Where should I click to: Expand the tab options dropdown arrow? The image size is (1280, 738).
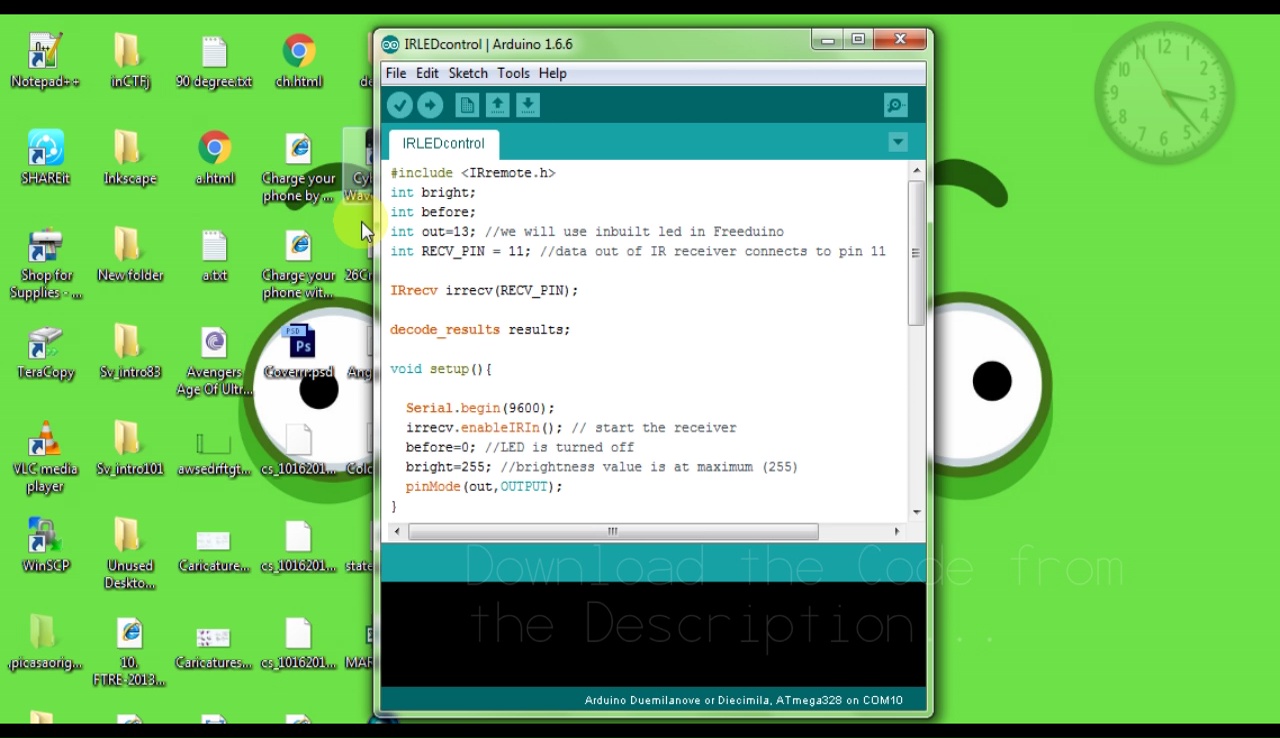pyautogui.click(x=897, y=142)
